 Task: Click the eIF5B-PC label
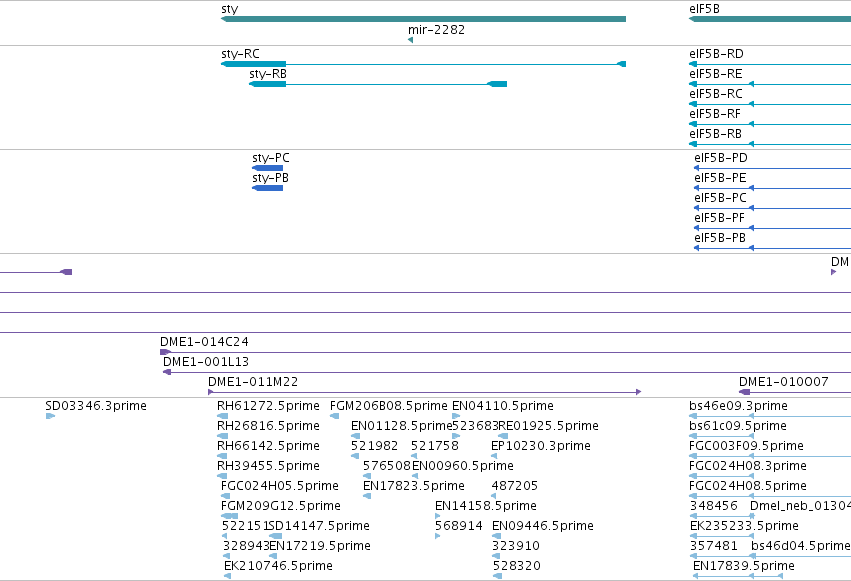(x=720, y=198)
